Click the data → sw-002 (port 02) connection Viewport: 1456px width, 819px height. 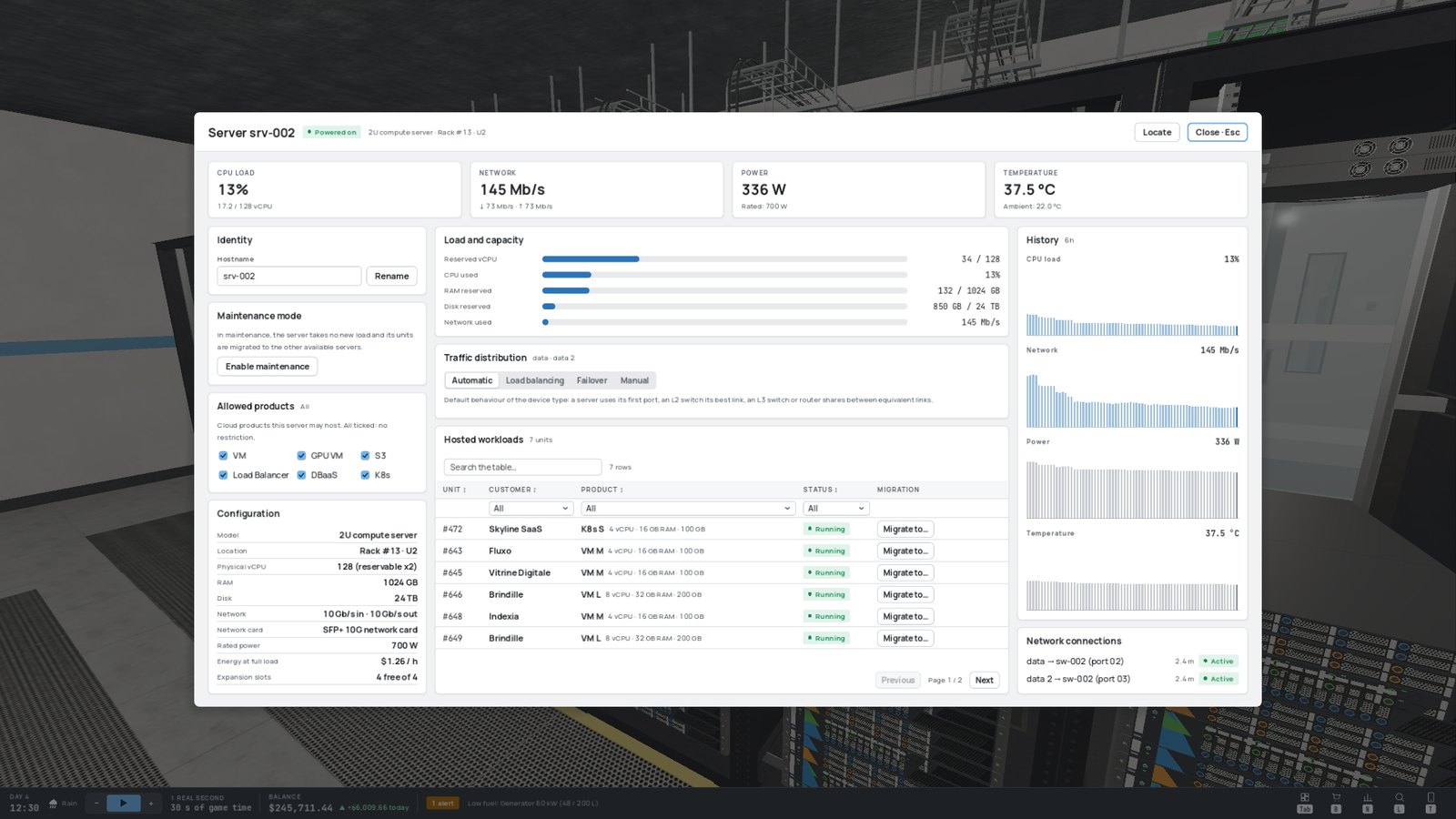[1075, 662]
